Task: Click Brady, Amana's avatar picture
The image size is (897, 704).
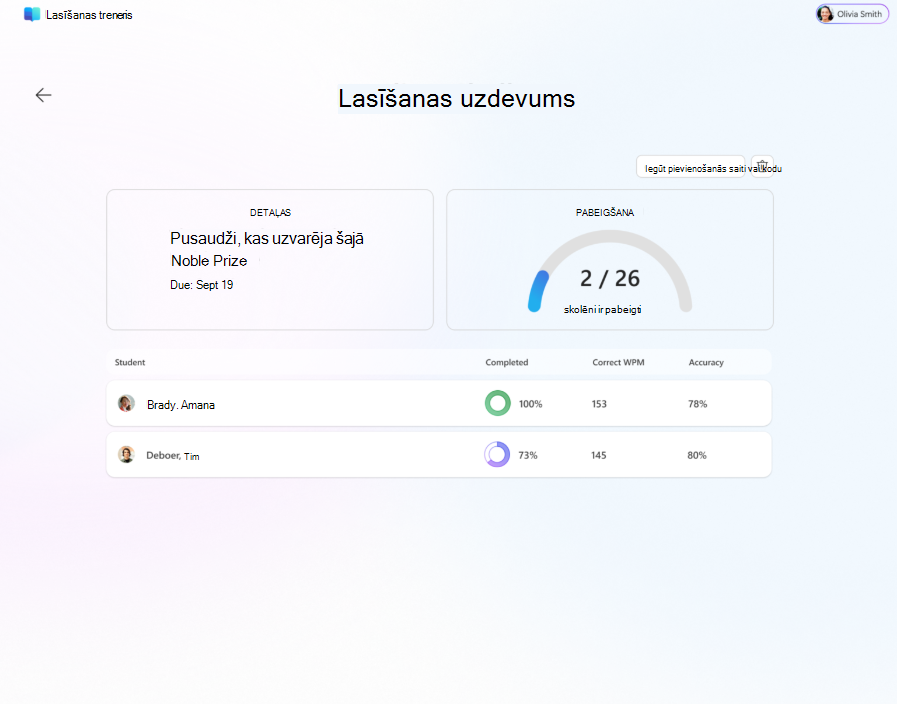Action: pyautogui.click(x=126, y=403)
